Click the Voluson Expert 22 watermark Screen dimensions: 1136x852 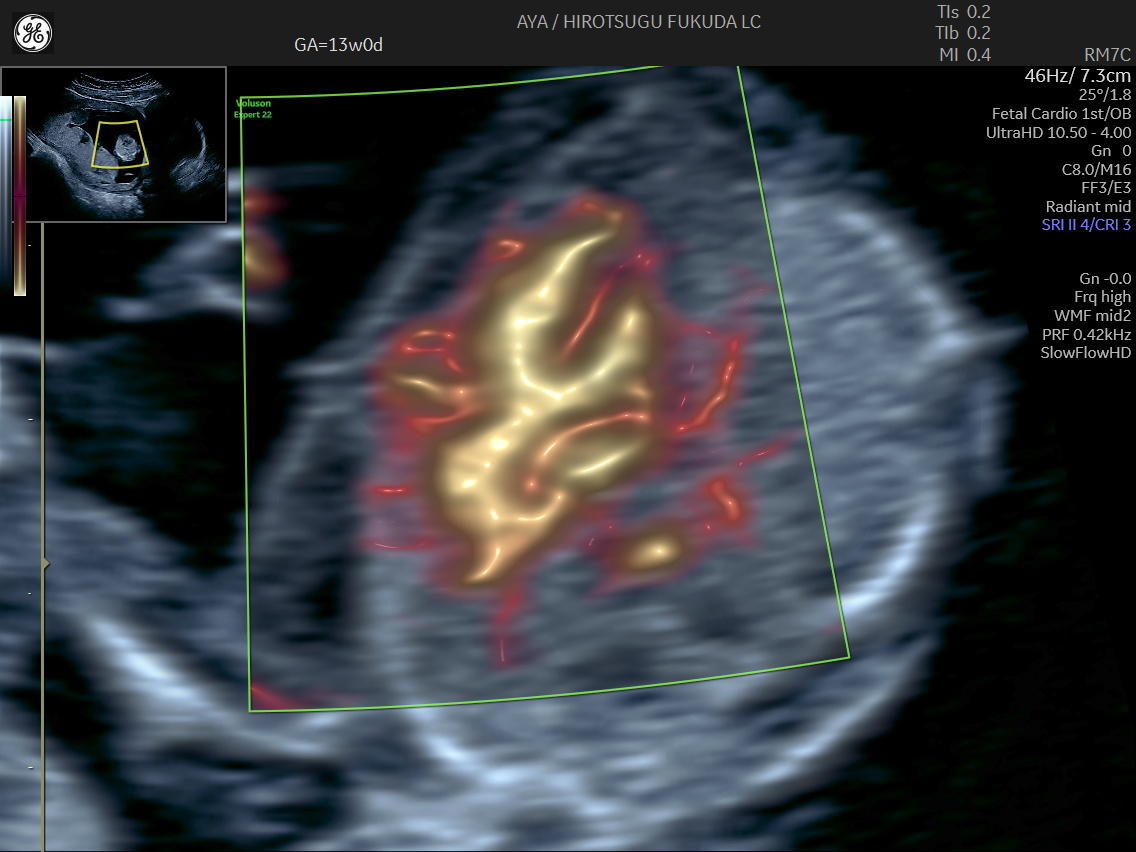tap(253, 109)
